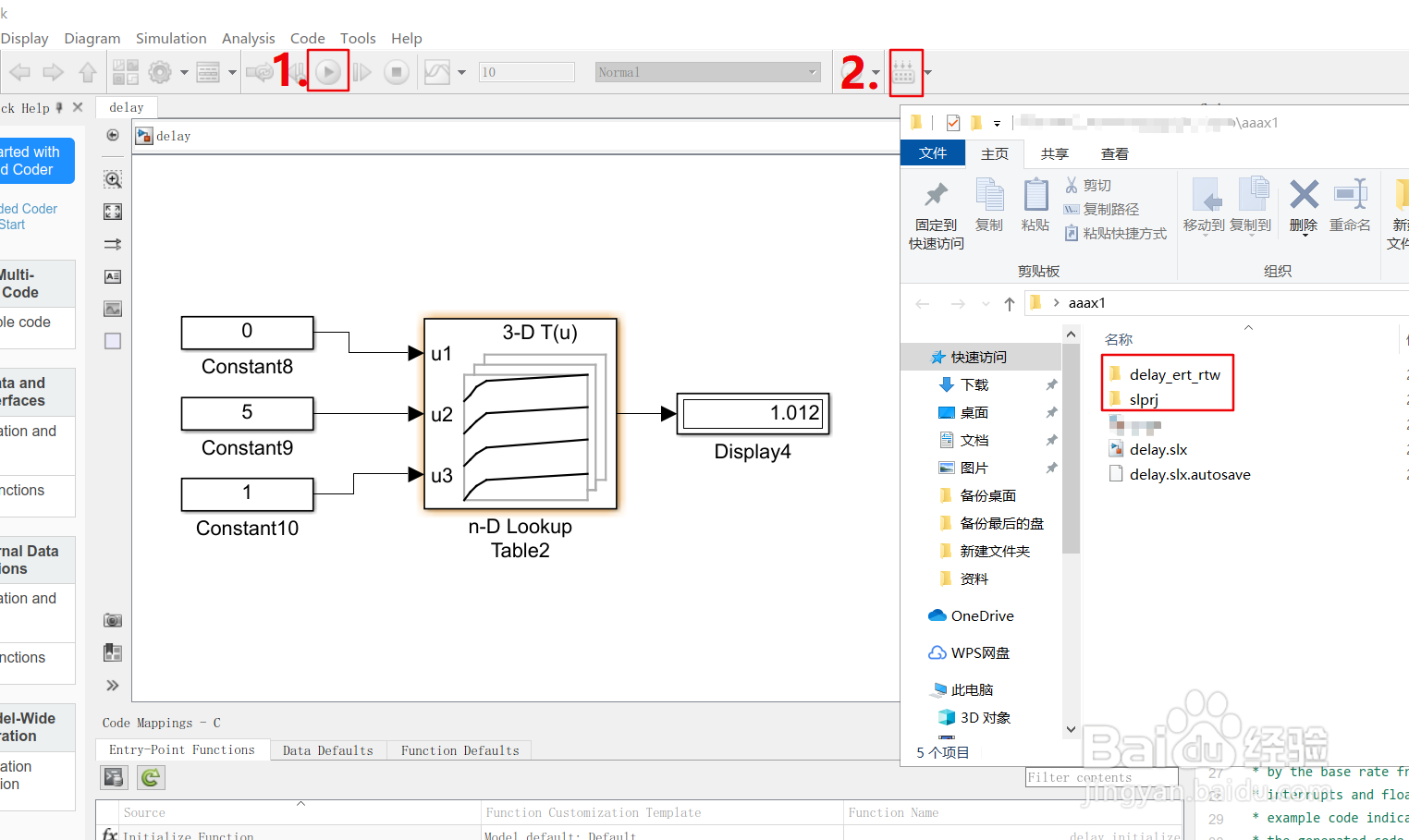The height and width of the screenshot is (840, 1409).
Task: Go forward with the toolbar right arrow
Action: click(x=54, y=72)
